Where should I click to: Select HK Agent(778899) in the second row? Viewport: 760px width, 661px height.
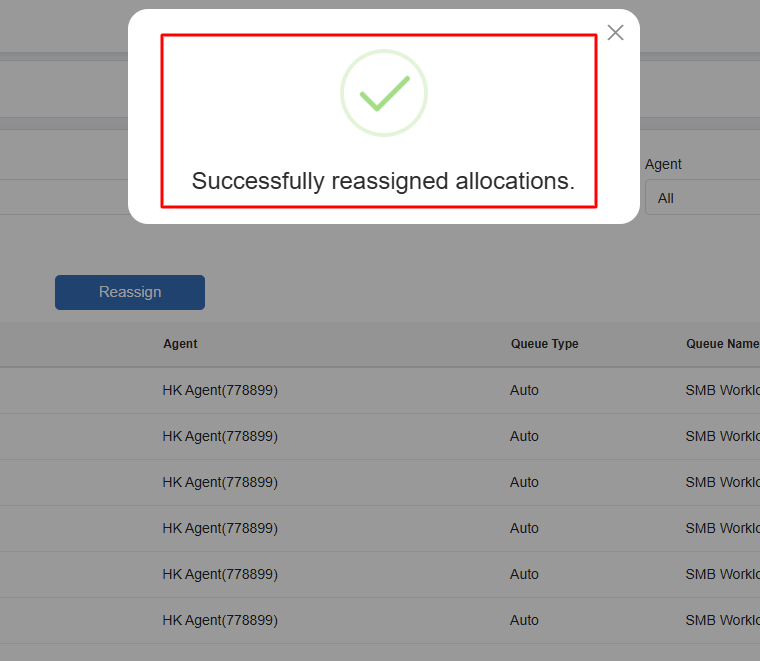[220, 436]
